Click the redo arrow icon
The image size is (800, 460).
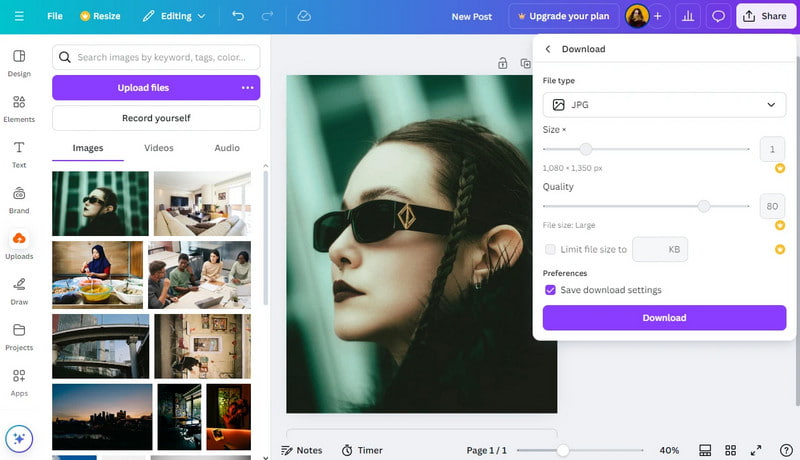[266, 16]
